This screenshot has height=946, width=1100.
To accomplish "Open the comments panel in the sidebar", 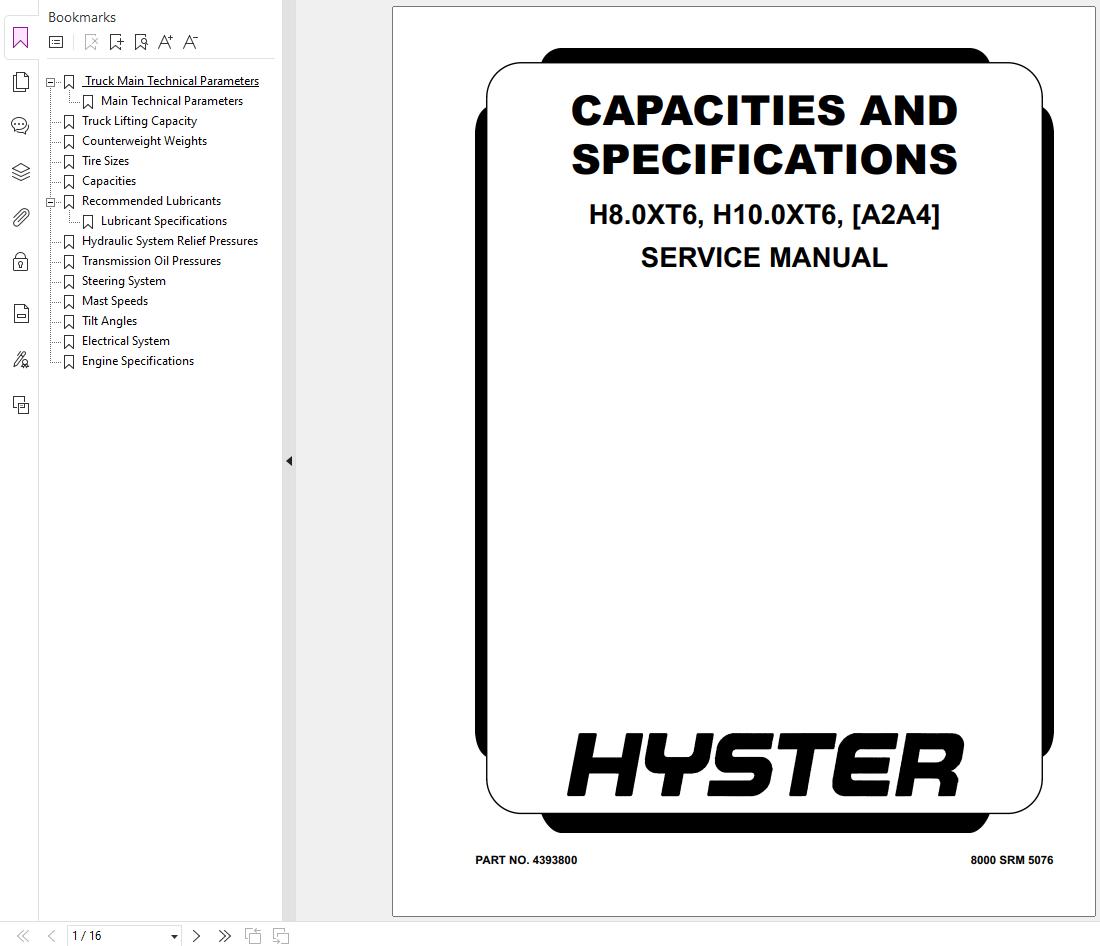I will pyautogui.click(x=20, y=126).
